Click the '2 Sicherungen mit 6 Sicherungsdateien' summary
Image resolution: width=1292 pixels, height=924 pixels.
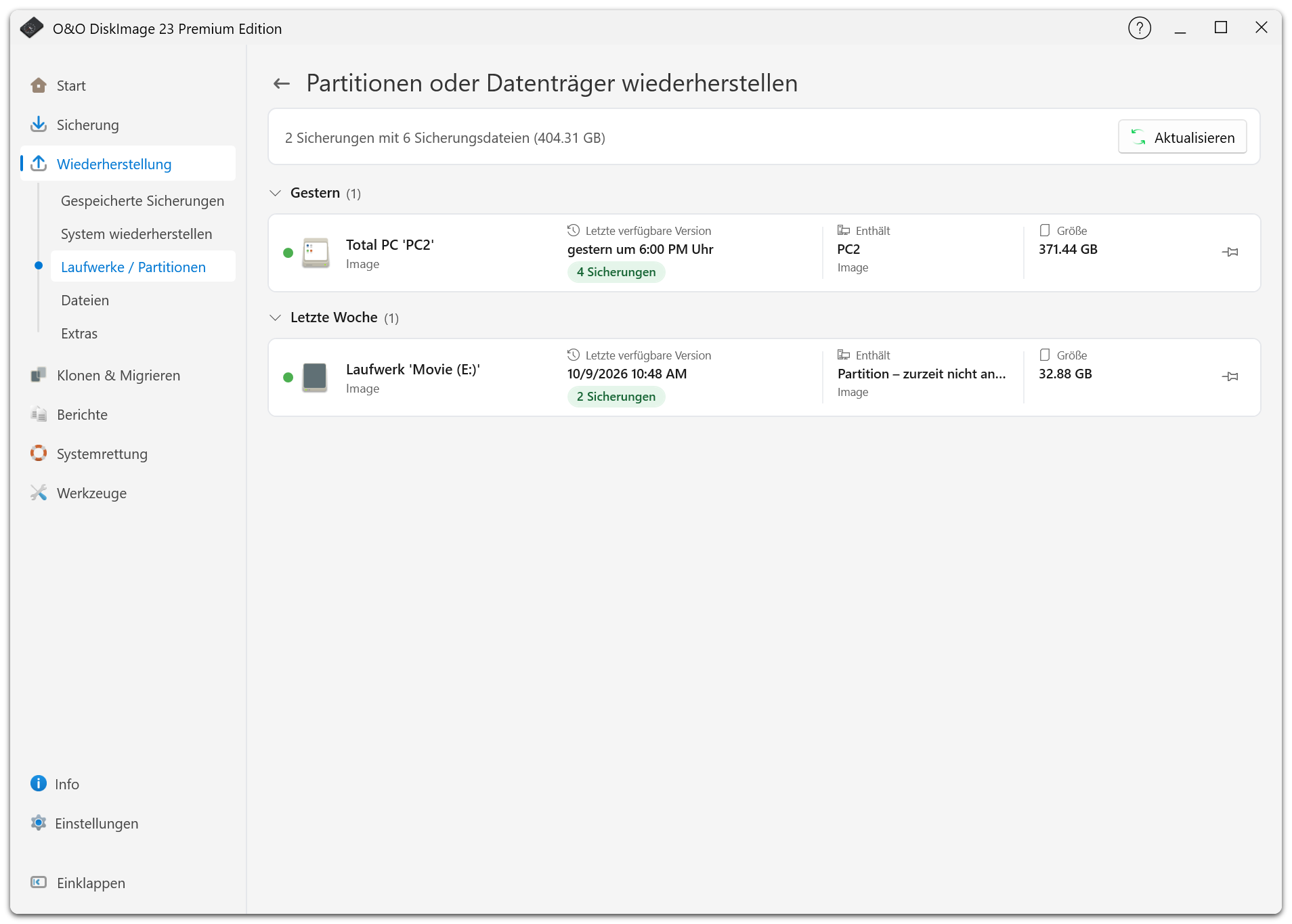click(x=445, y=138)
